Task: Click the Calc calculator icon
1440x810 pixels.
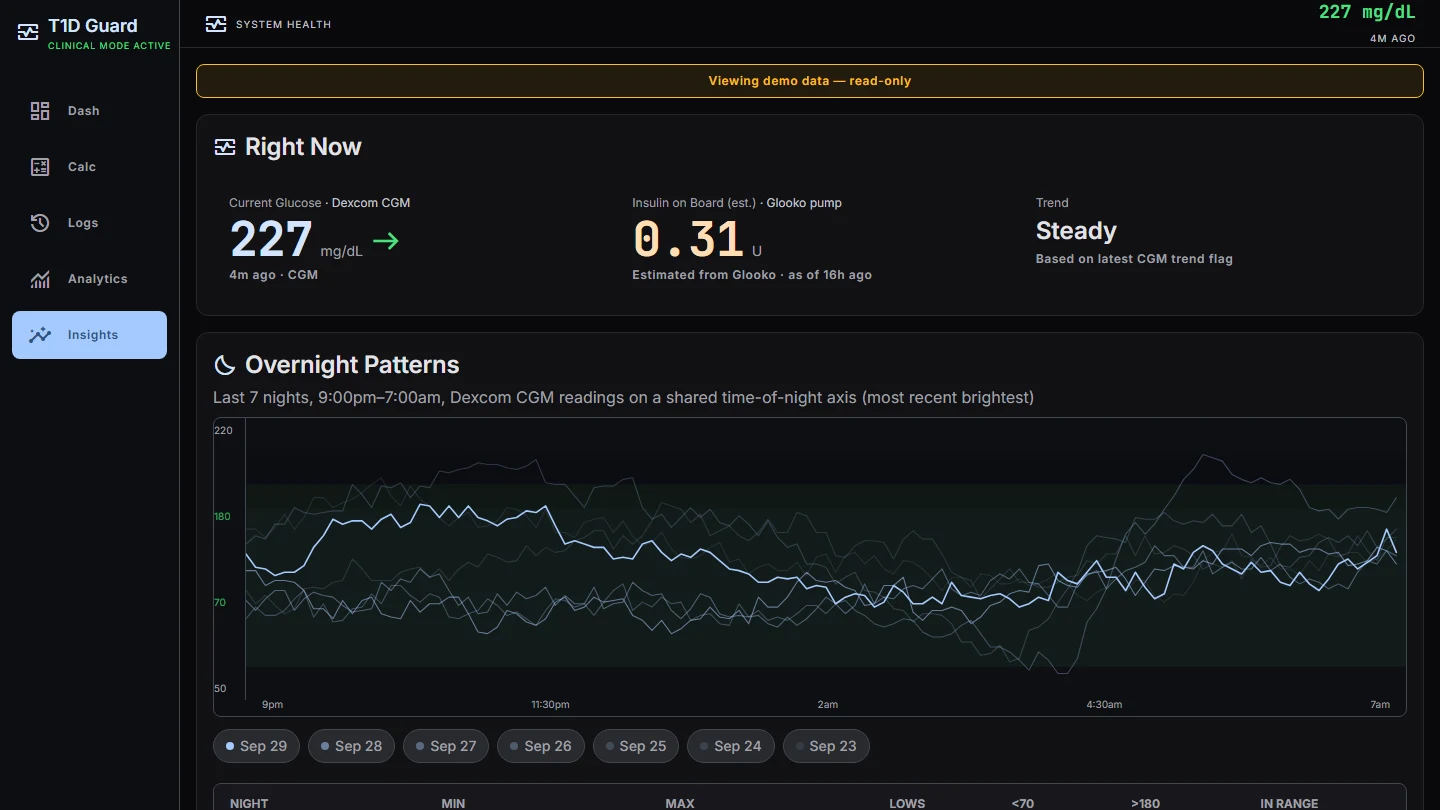Action: (40, 167)
